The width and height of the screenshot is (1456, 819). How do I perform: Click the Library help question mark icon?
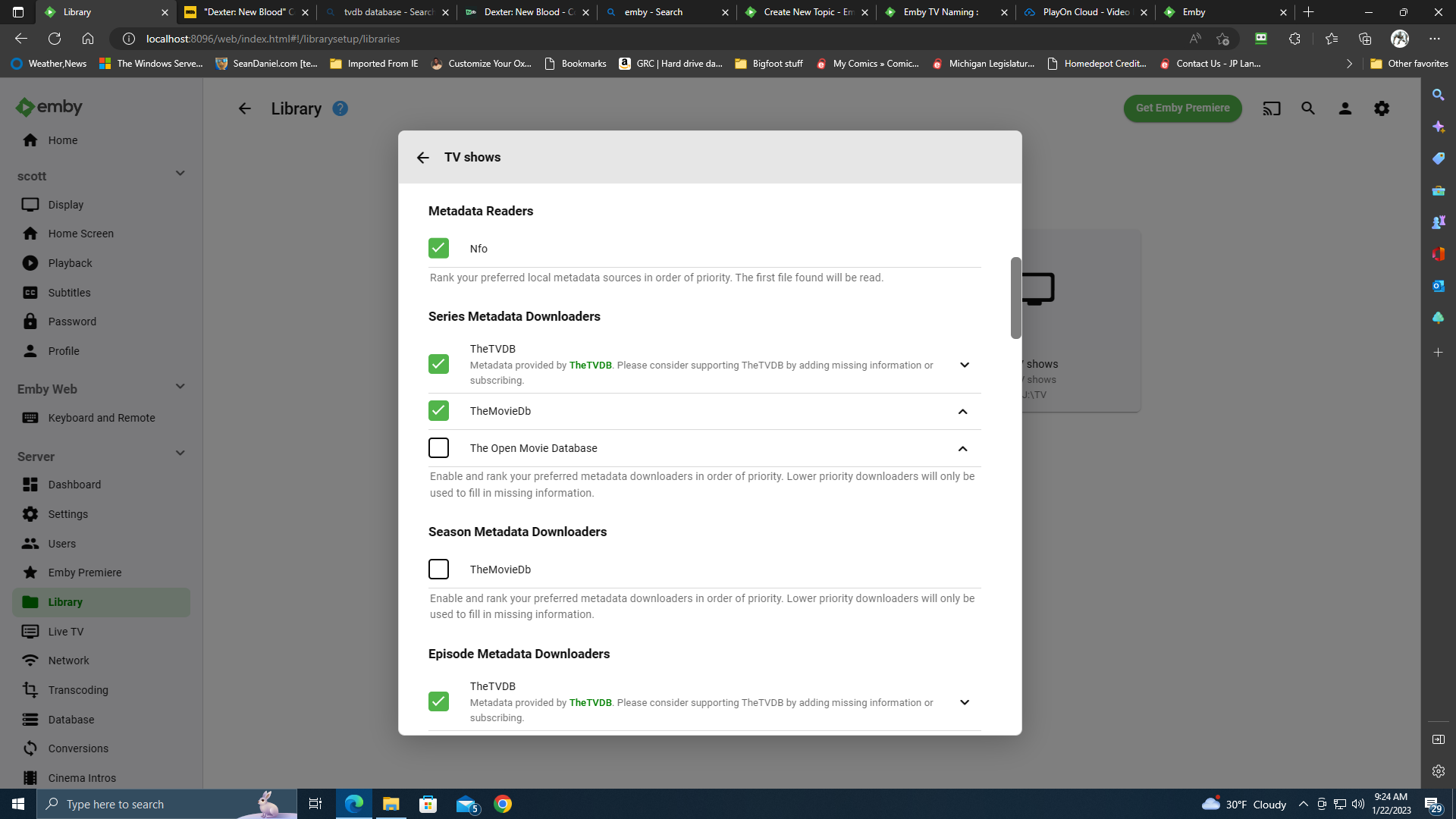point(340,108)
